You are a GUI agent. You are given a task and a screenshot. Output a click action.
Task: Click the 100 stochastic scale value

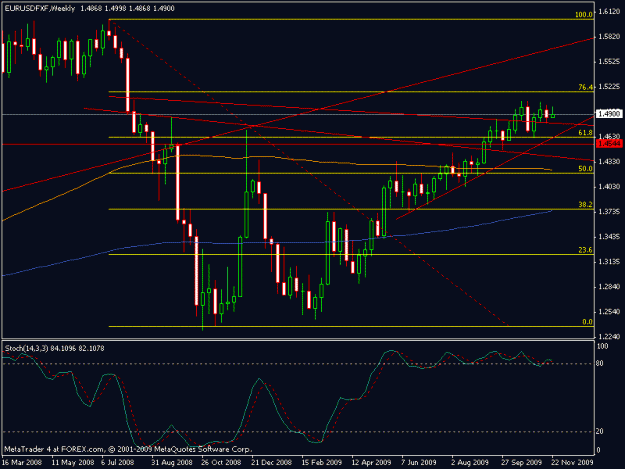602,346
